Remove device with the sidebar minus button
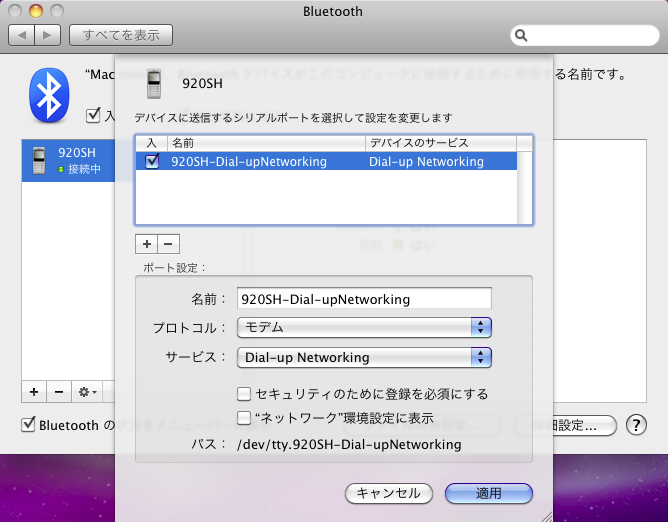Image resolution: width=668 pixels, height=522 pixels. pos(58,391)
